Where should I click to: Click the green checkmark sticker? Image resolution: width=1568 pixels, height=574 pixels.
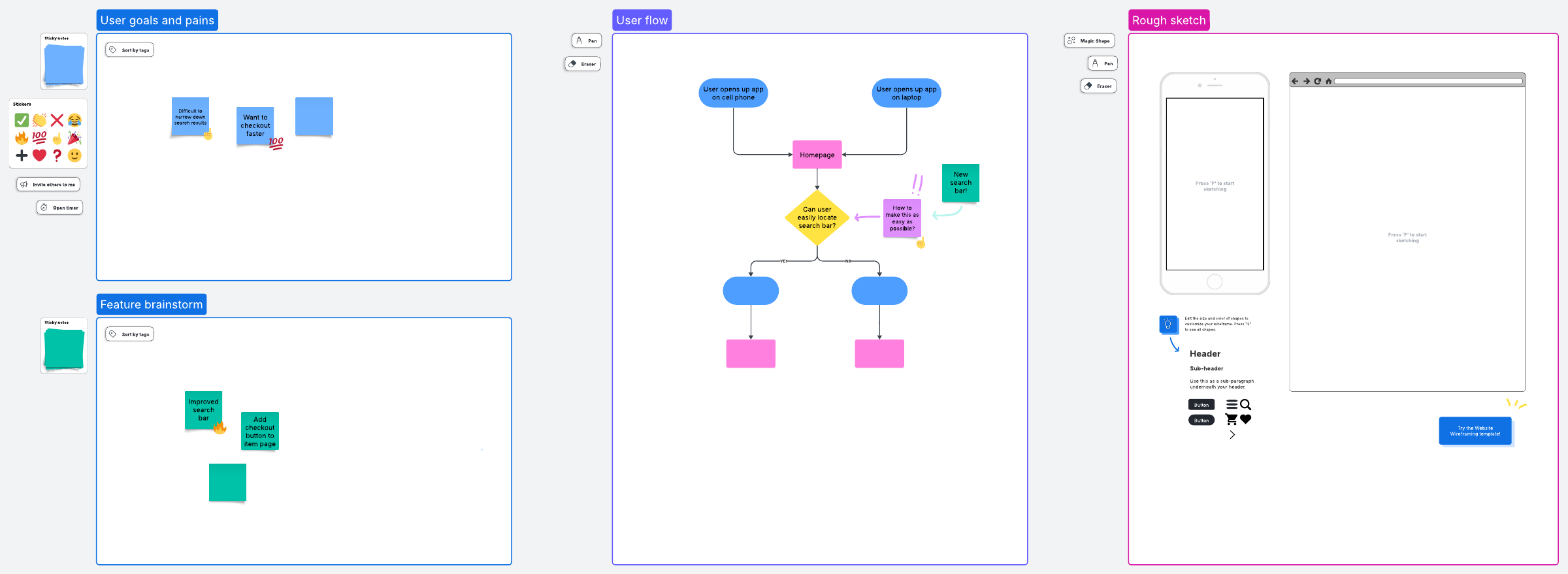point(22,120)
